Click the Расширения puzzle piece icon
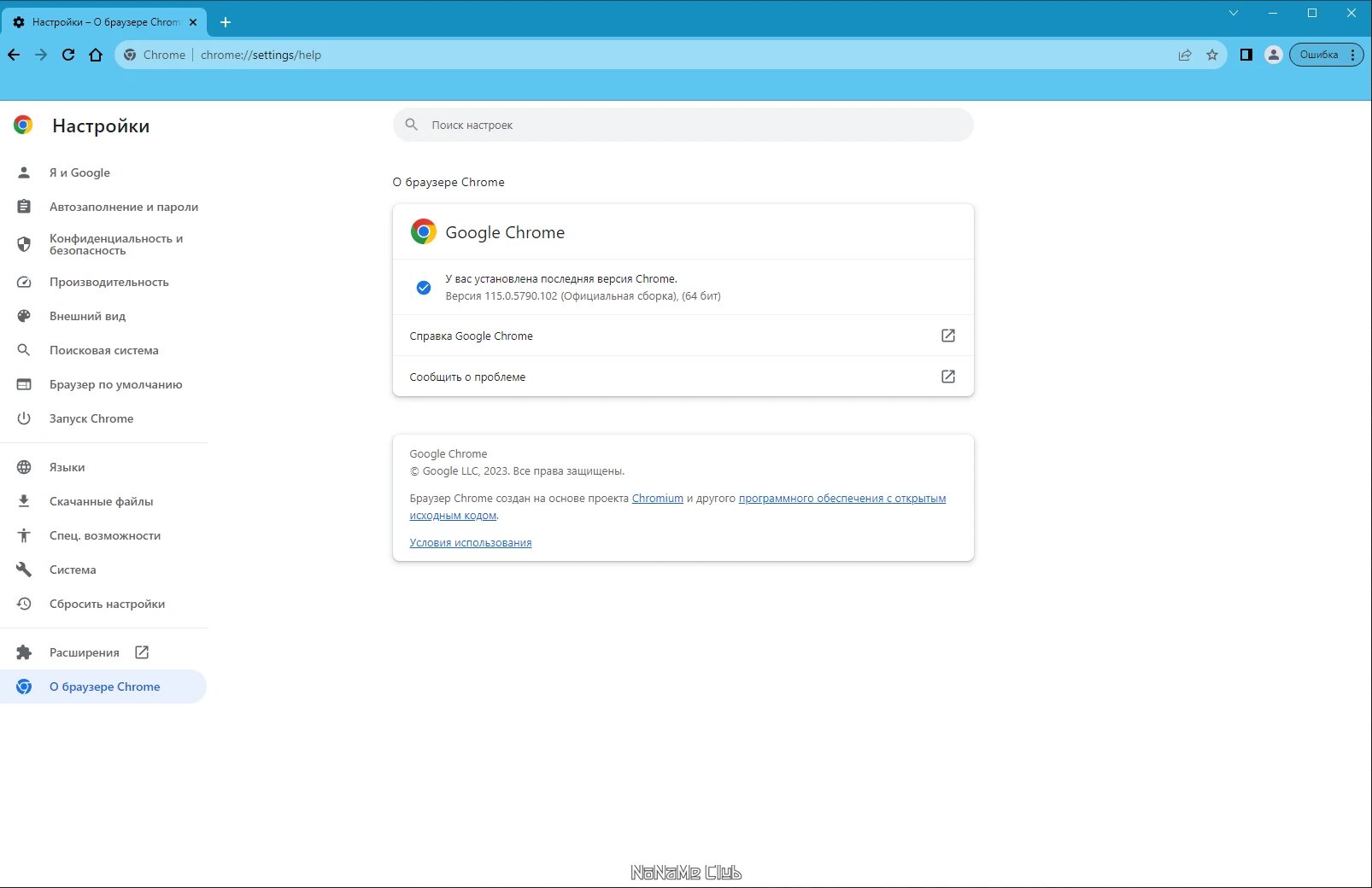The image size is (1372, 888). pyautogui.click(x=24, y=652)
